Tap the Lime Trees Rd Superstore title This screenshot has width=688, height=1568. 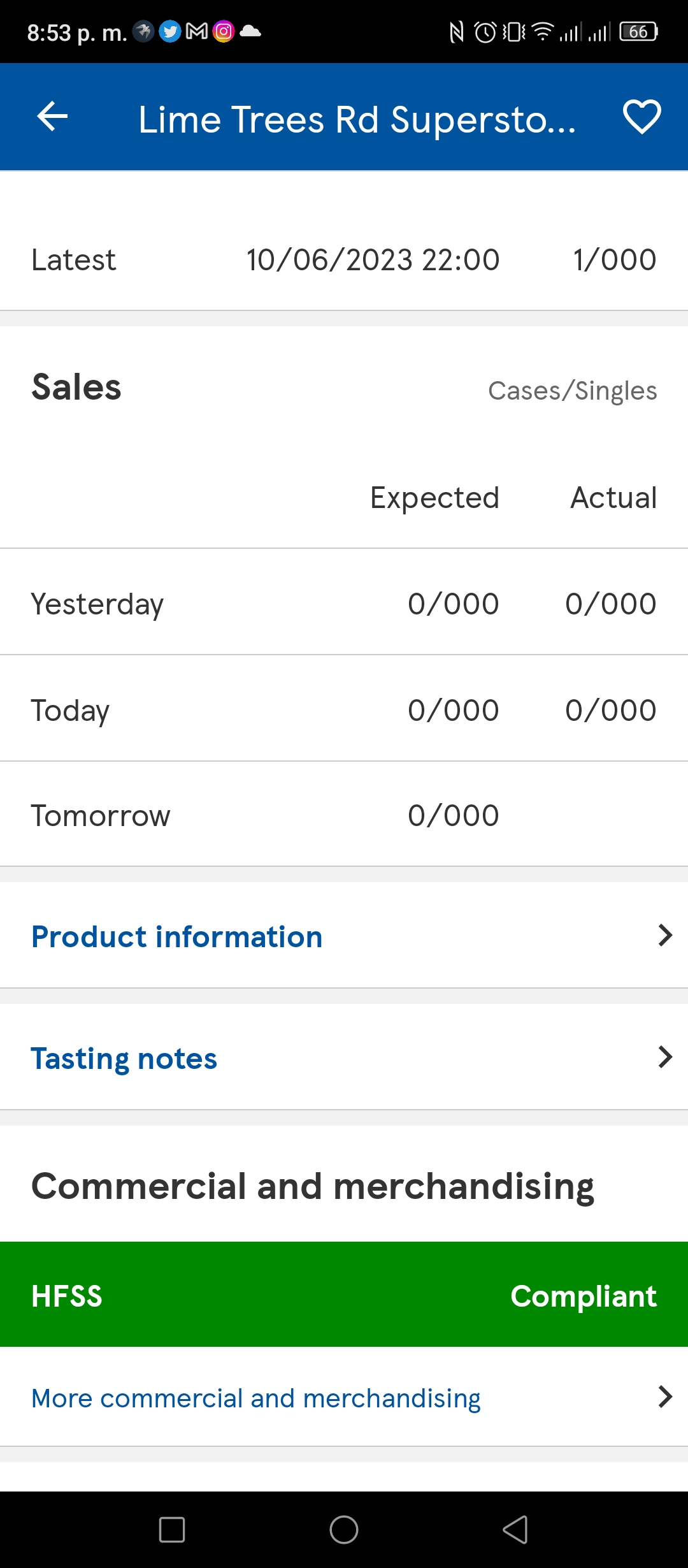point(357,119)
